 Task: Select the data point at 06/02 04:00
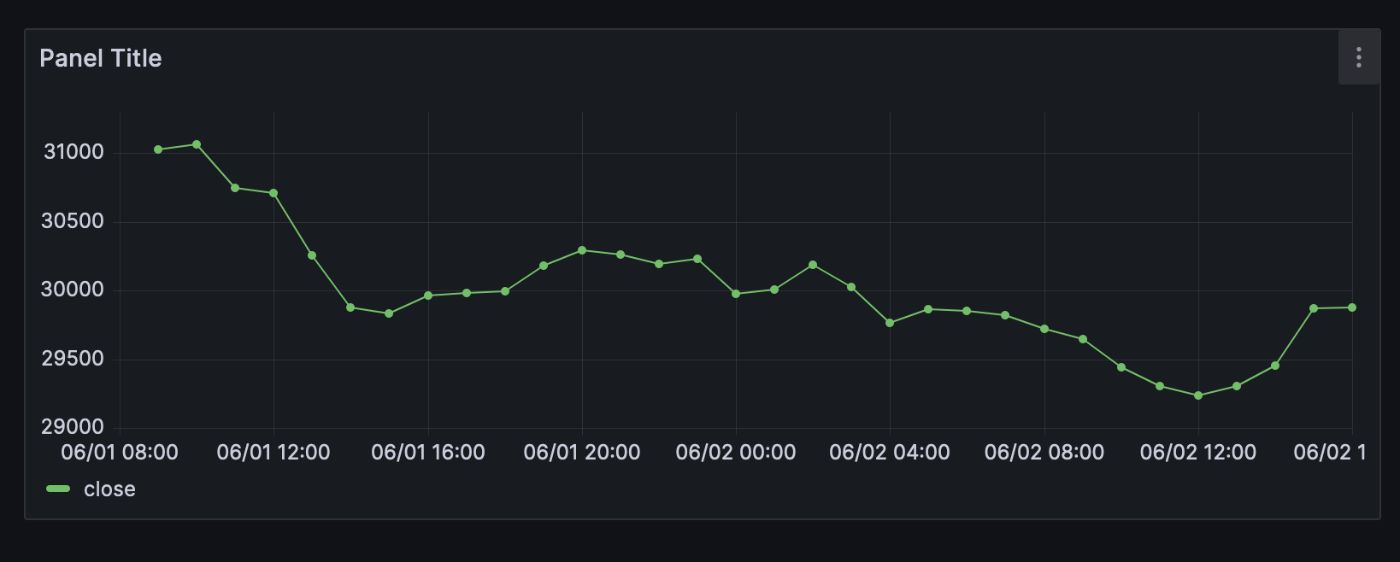tap(890, 323)
